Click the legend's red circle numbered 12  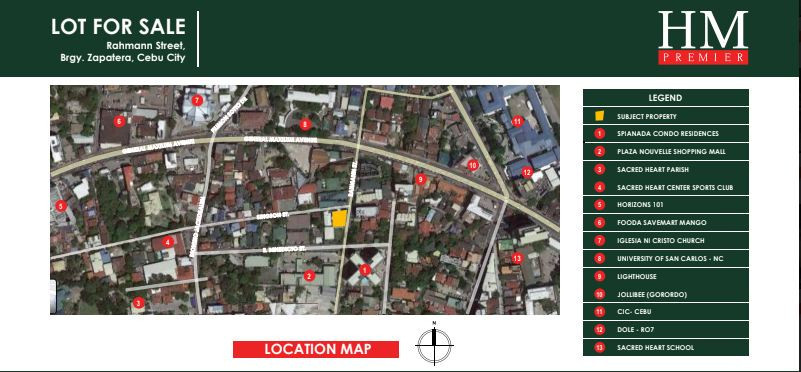[x=599, y=330]
